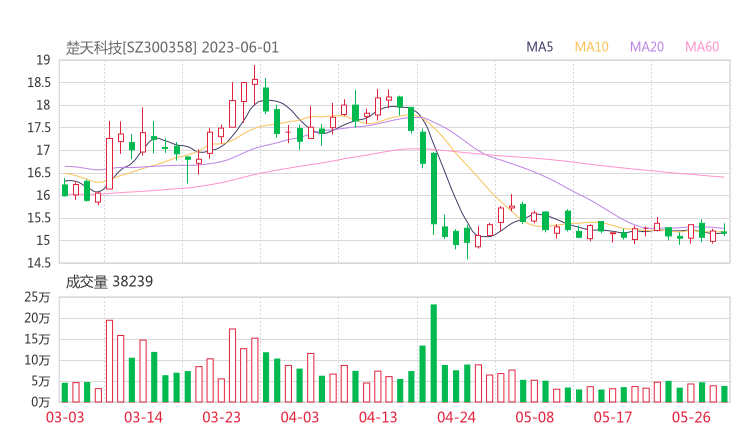Click the 03-14 date axis label
Screen dimensions: 740x440
(143, 417)
